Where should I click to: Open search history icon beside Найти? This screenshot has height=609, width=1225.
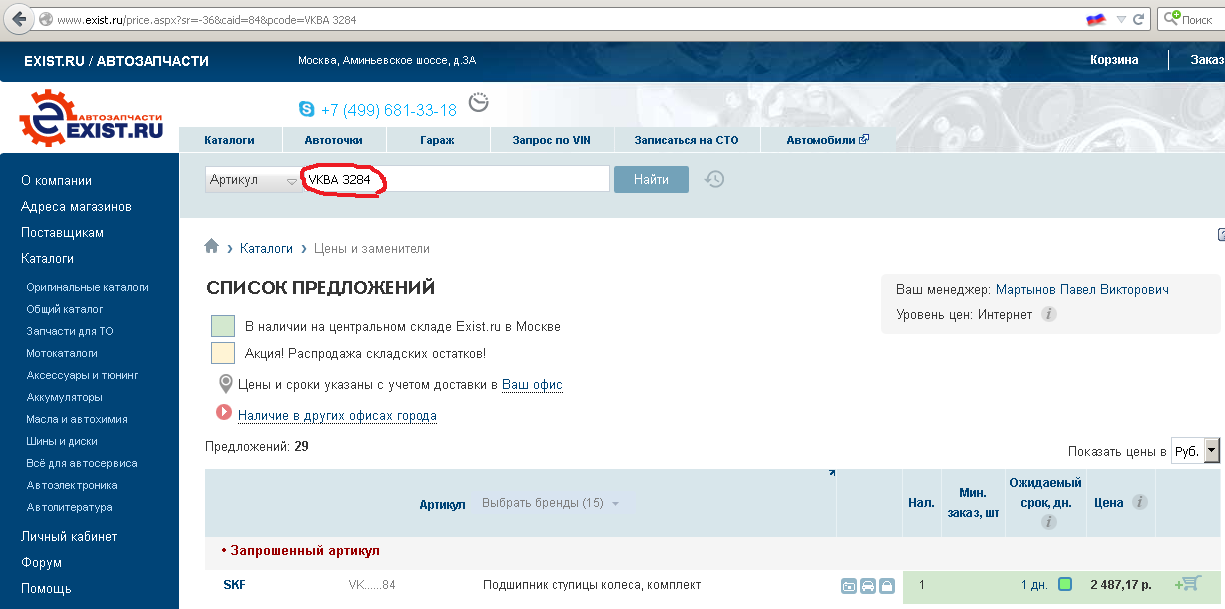pyautogui.click(x=714, y=179)
